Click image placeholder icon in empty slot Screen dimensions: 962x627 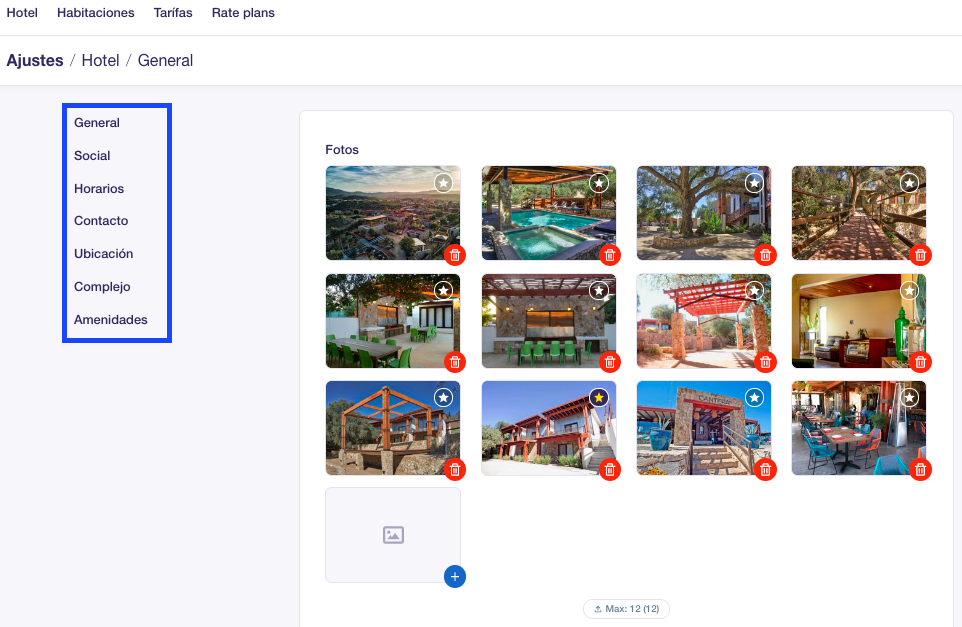coord(393,535)
